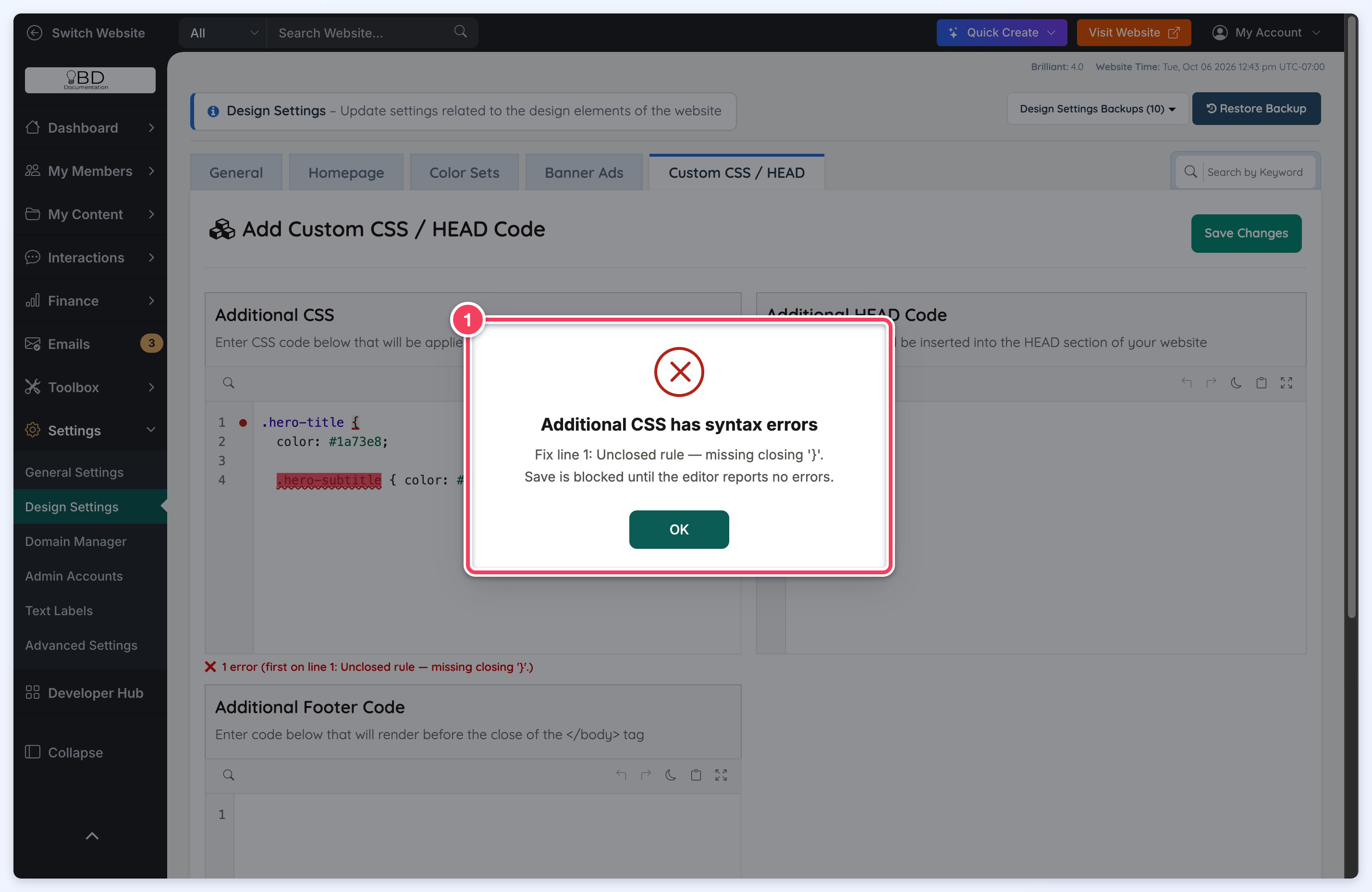Click the up chevron at sidebar bottom
The width and height of the screenshot is (1372, 892).
[92, 835]
